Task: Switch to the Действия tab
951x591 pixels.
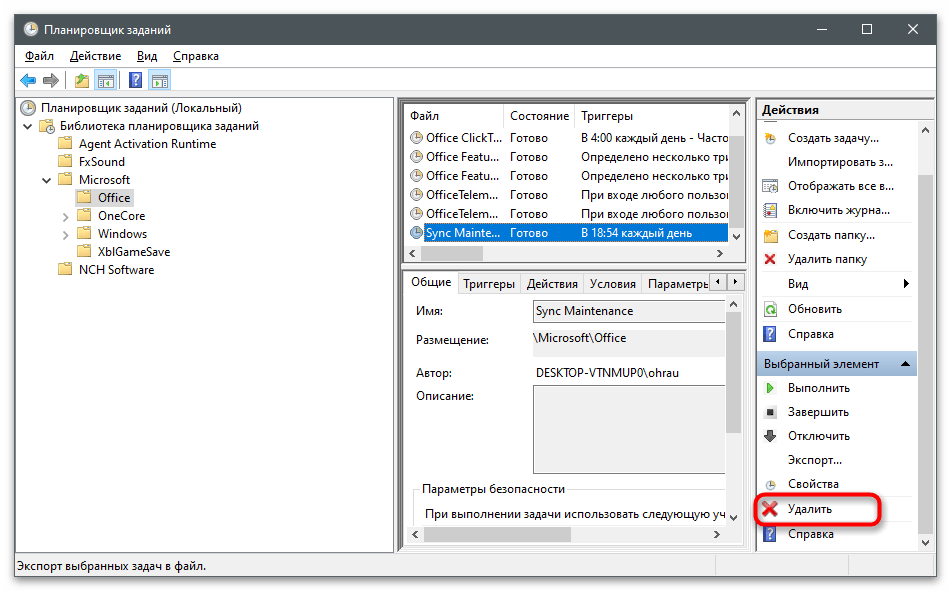Action: (x=552, y=284)
